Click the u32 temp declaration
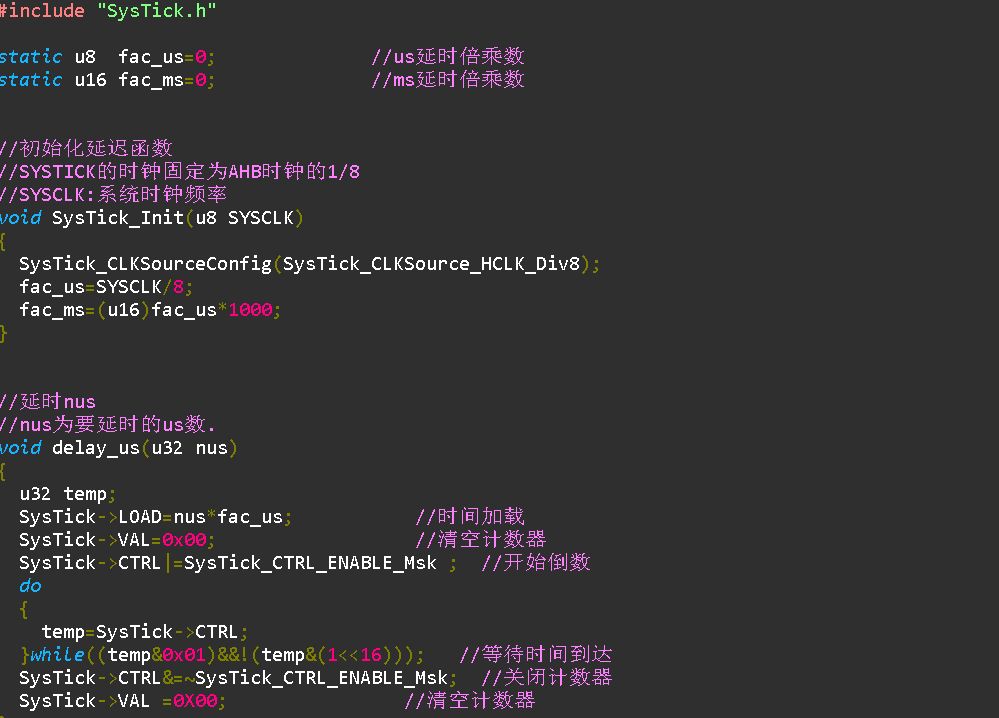The image size is (999, 718). 67,494
